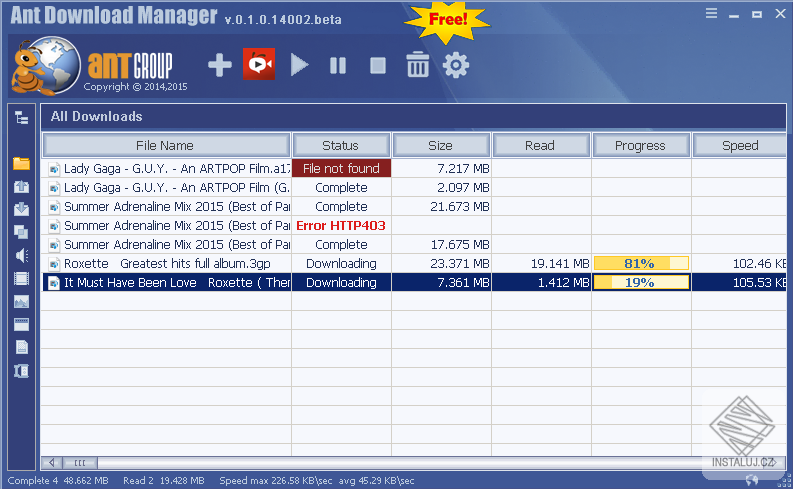Start download with the play button
The width and height of the screenshot is (793, 489).
(x=299, y=65)
